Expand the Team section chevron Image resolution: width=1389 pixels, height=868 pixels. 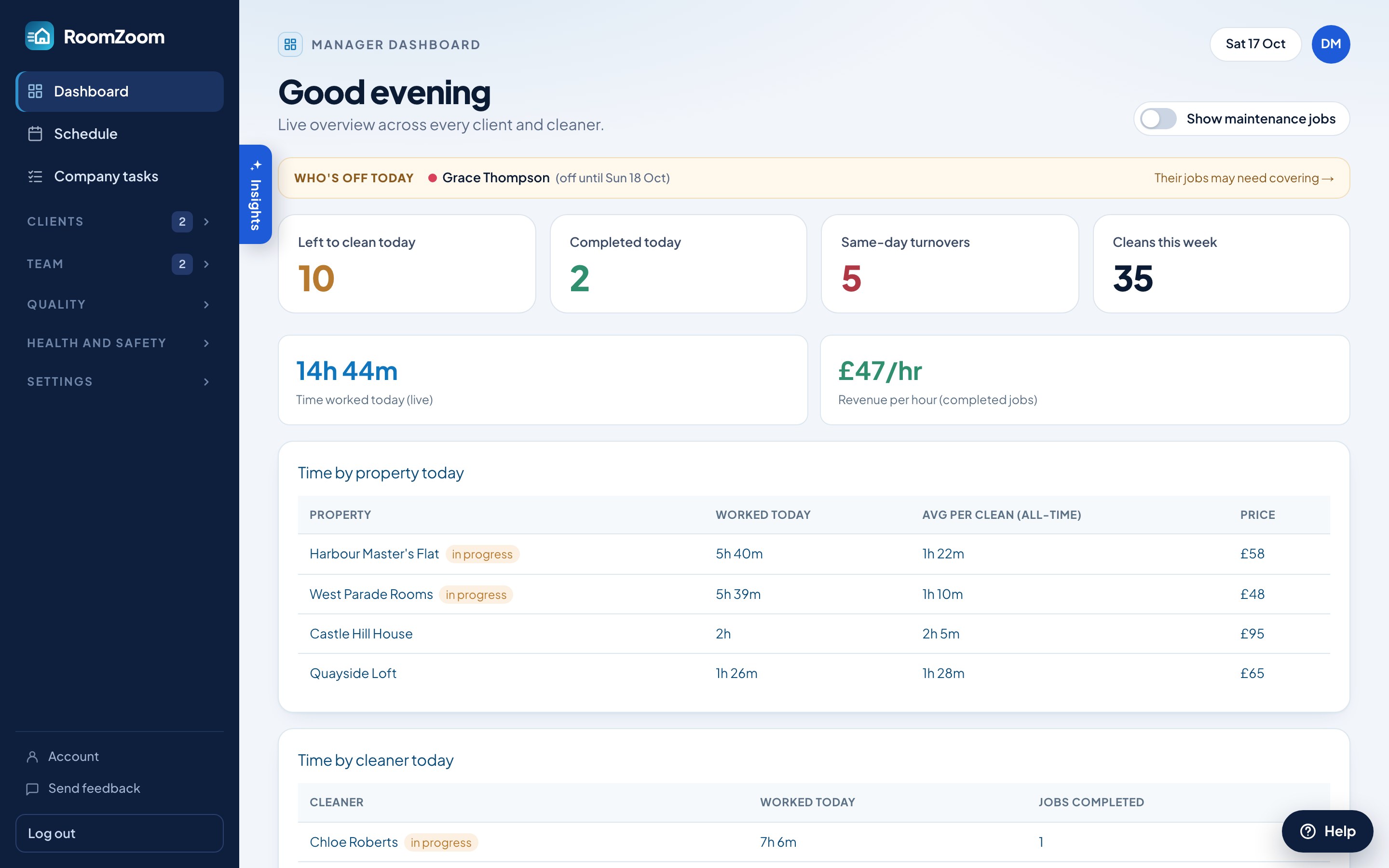pyautogui.click(x=206, y=264)
